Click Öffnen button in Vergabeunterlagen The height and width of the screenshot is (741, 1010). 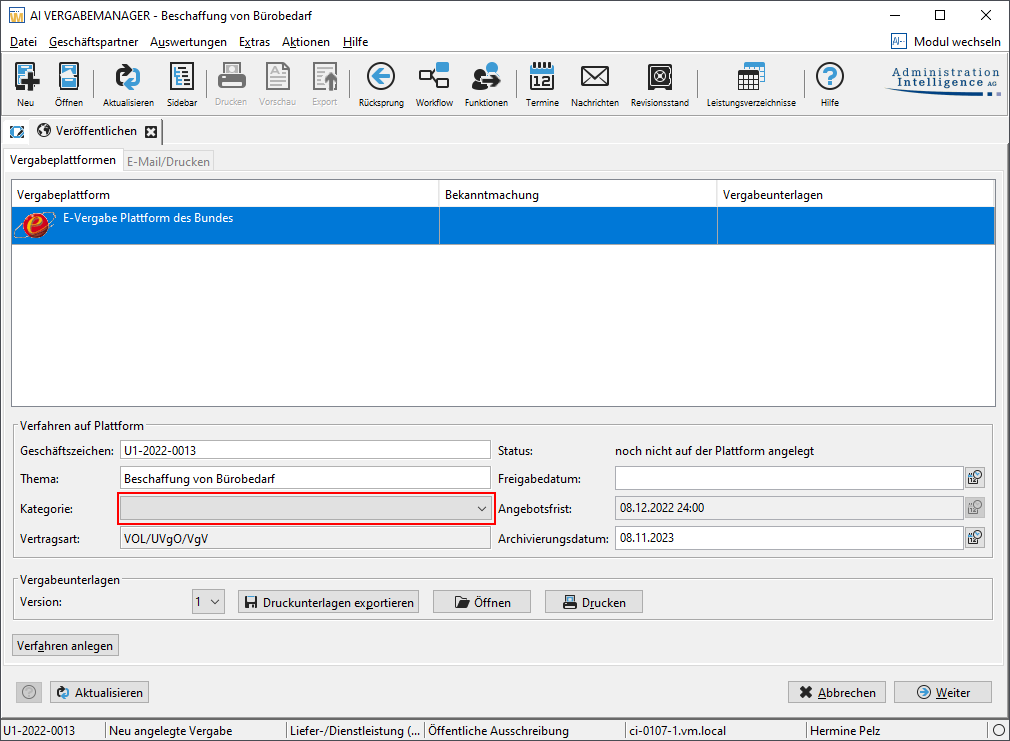click(x=482, y=602)
